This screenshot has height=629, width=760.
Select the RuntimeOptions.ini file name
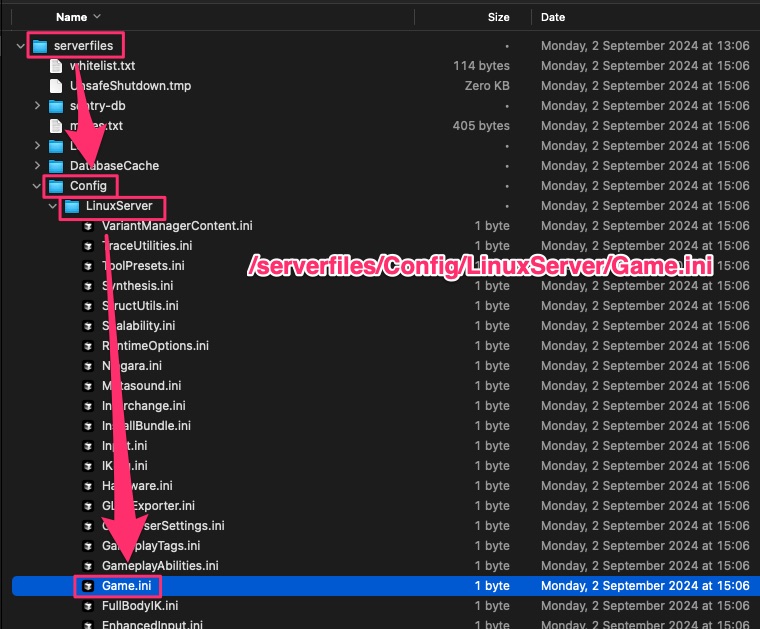(x=155, y=346)
